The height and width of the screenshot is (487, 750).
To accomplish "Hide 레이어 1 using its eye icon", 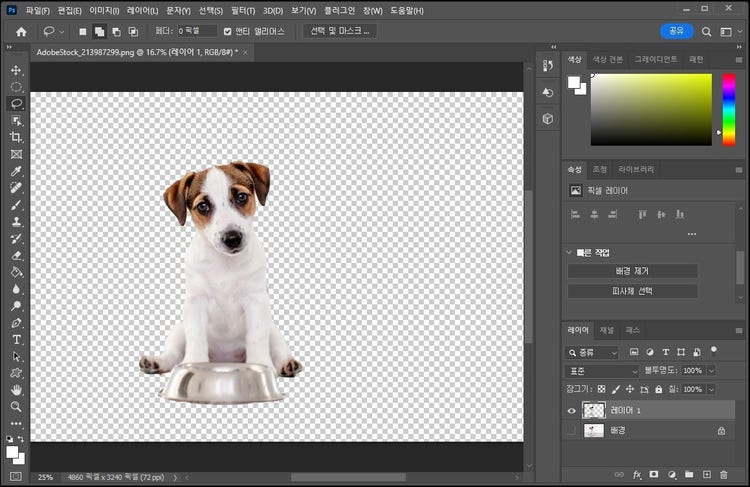I will coord(572,410).
